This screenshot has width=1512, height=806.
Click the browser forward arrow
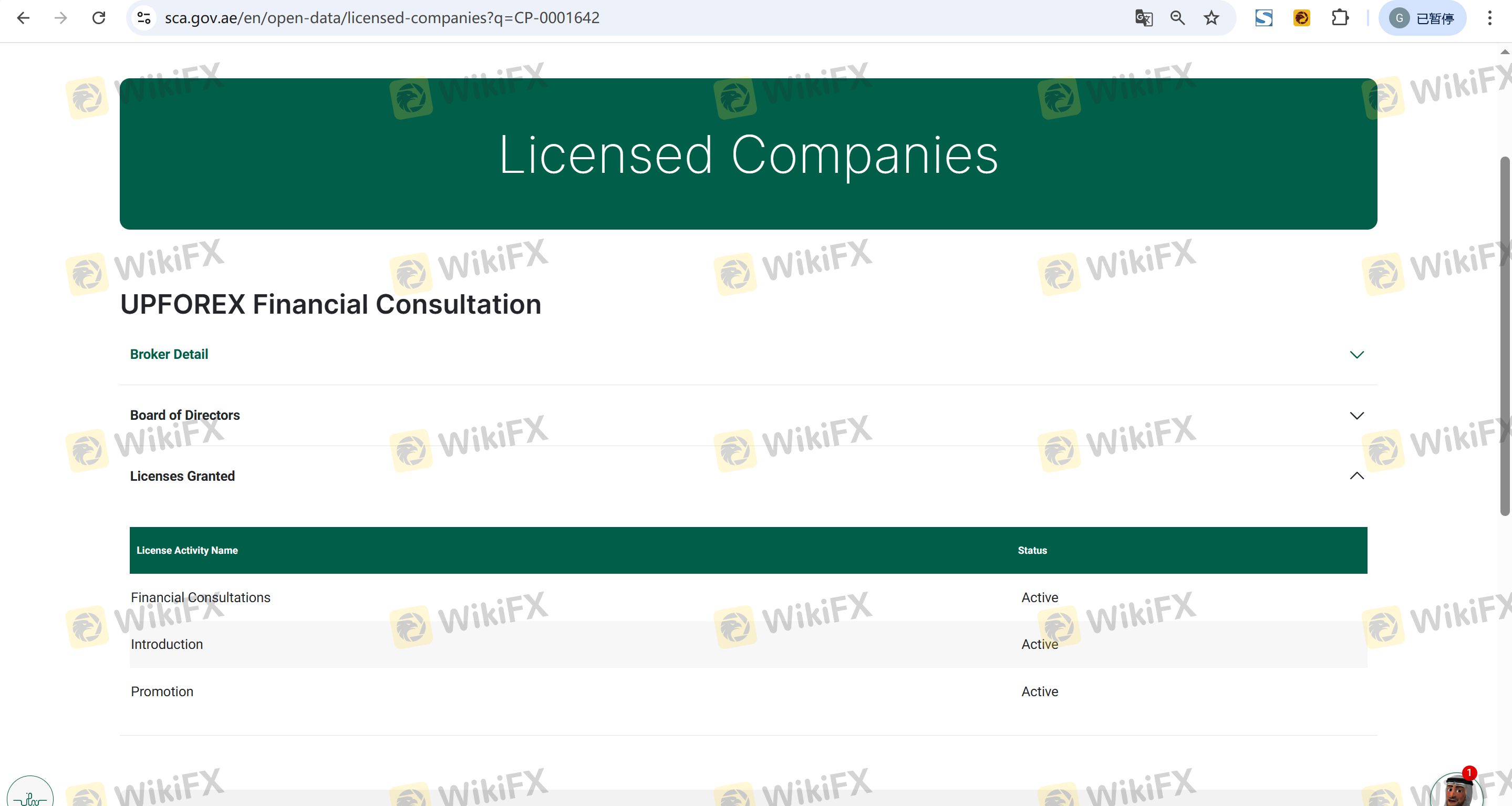coord(60,18)
